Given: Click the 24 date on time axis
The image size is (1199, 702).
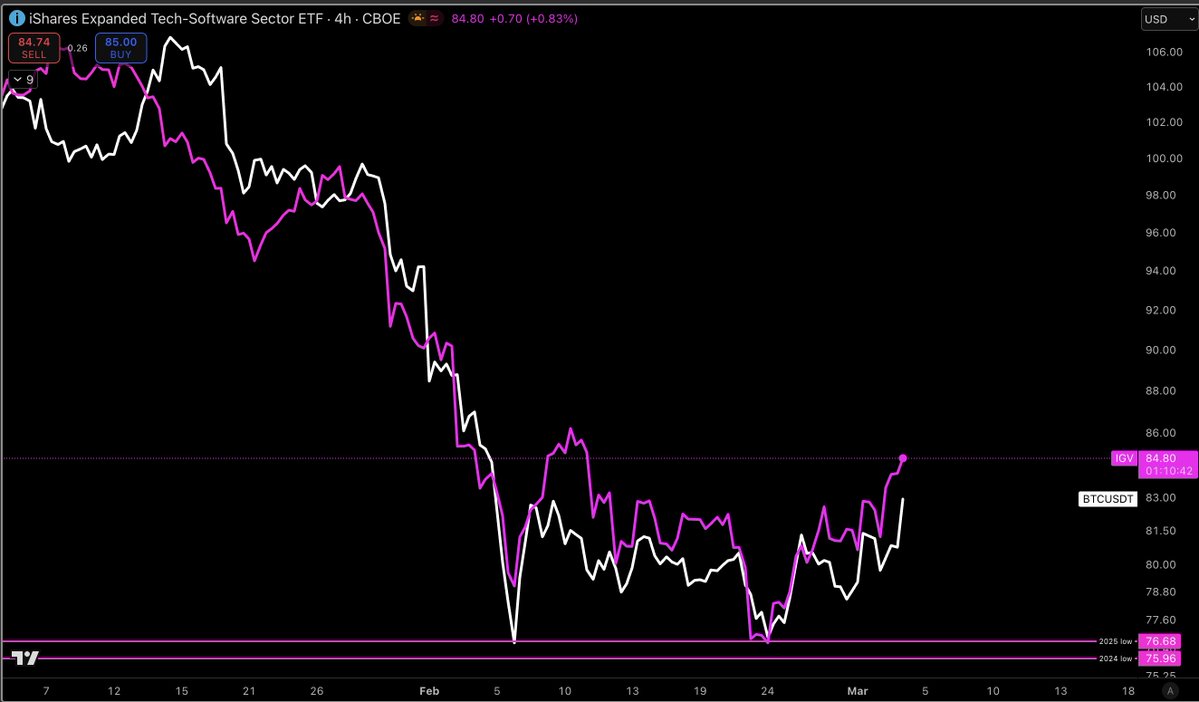Looking at the screenshot, I should coord(767,691).
